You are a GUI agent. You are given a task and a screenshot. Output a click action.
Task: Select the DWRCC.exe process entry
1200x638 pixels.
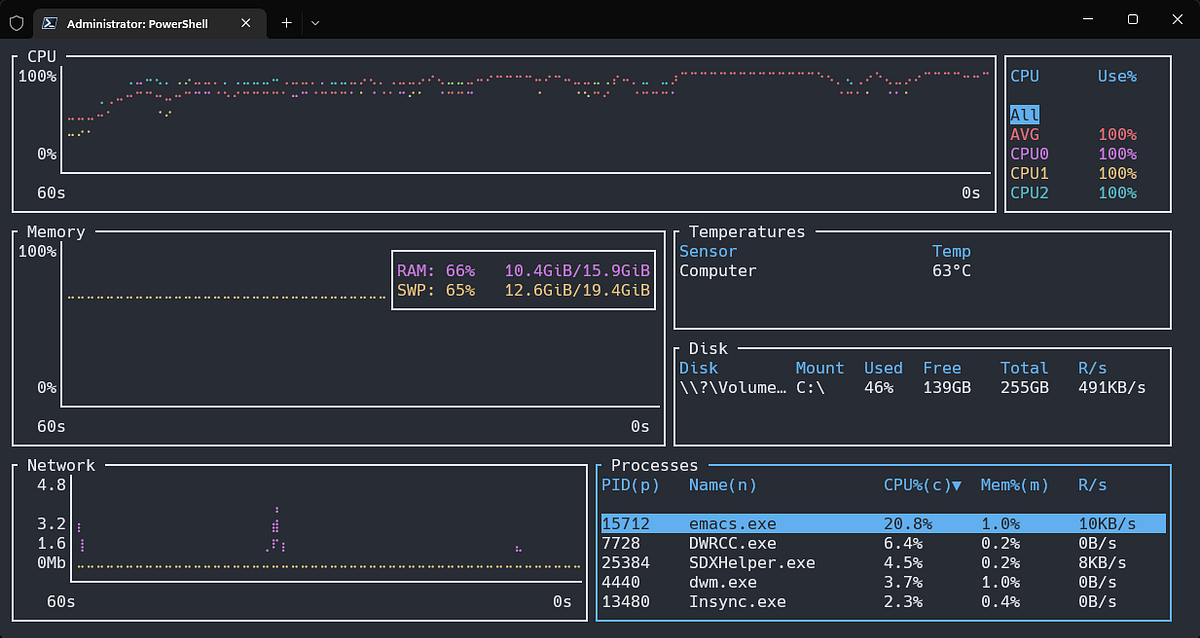point(732,543)
